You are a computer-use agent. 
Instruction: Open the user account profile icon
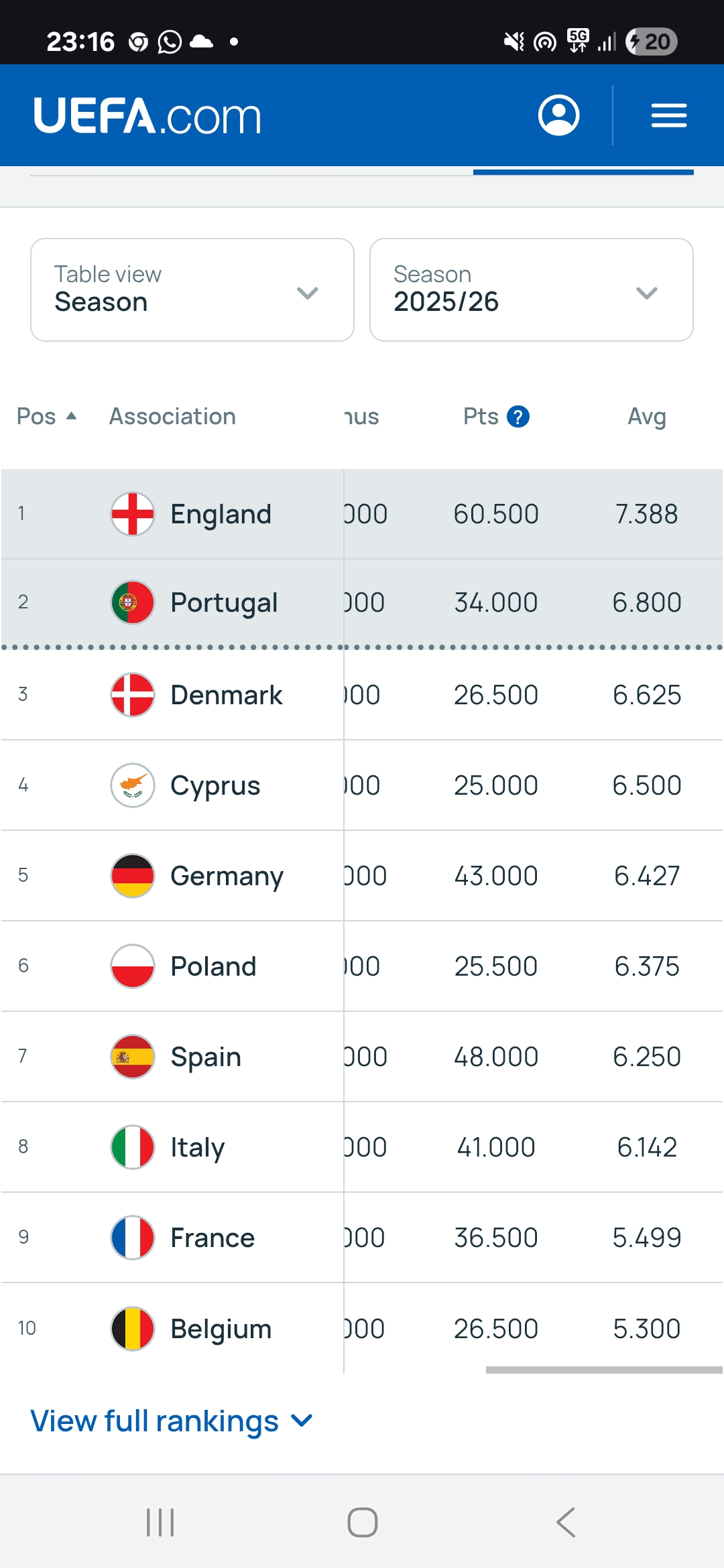tap(558, 115)
